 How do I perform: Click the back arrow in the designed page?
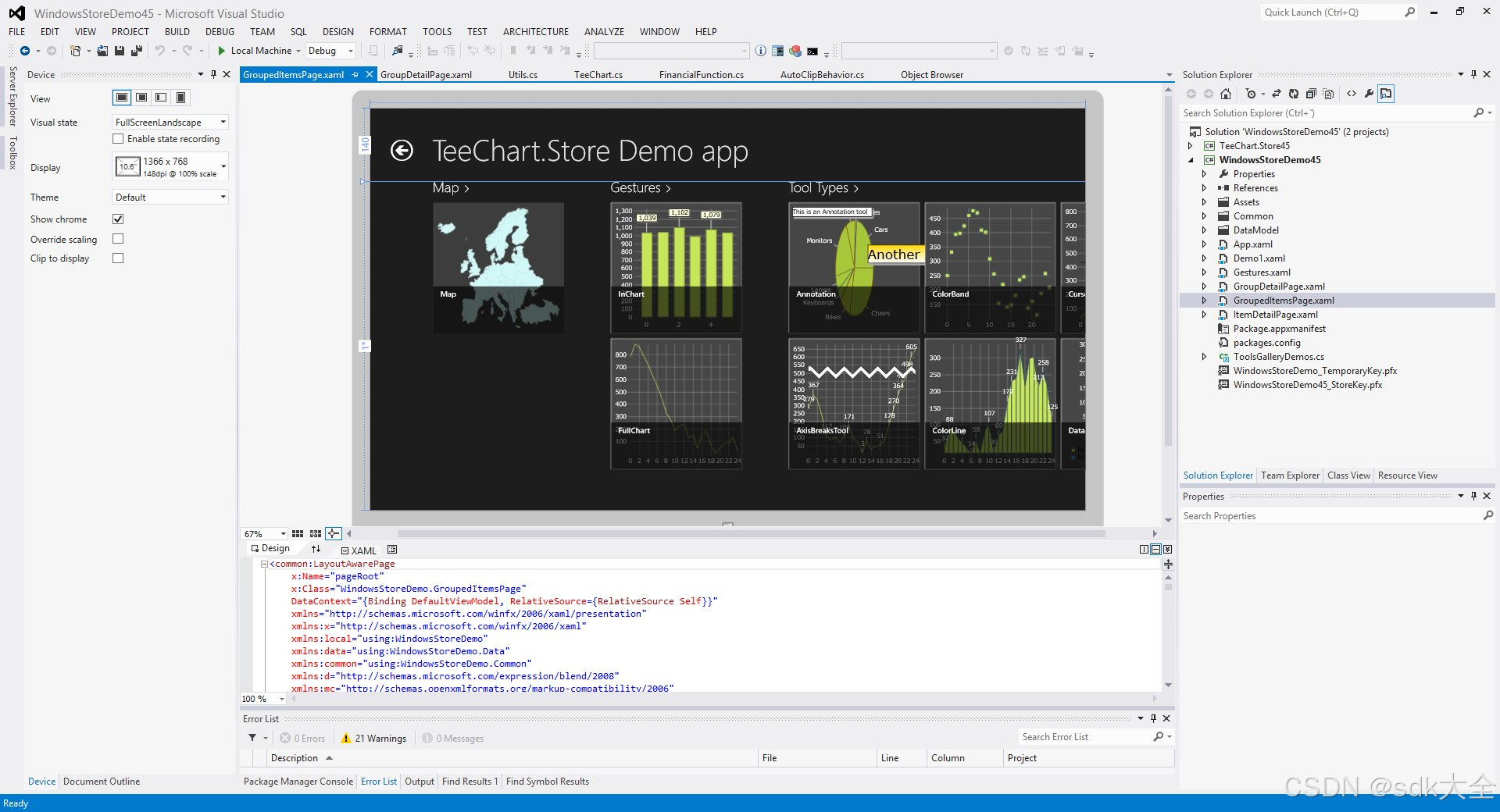pyautogui.click(x=402, y=151)
